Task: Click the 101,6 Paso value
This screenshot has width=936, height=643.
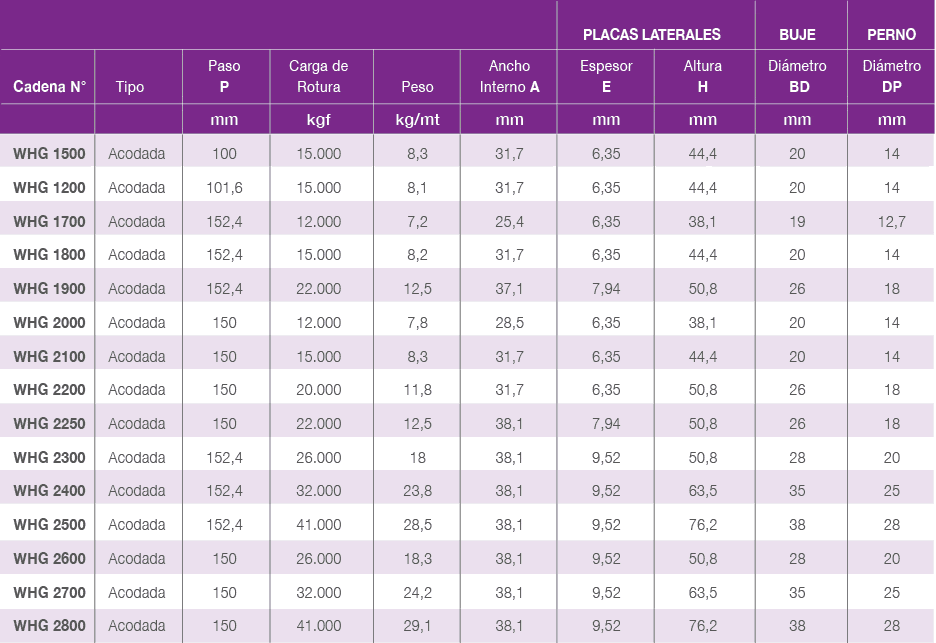Action: tap(224, 188)
